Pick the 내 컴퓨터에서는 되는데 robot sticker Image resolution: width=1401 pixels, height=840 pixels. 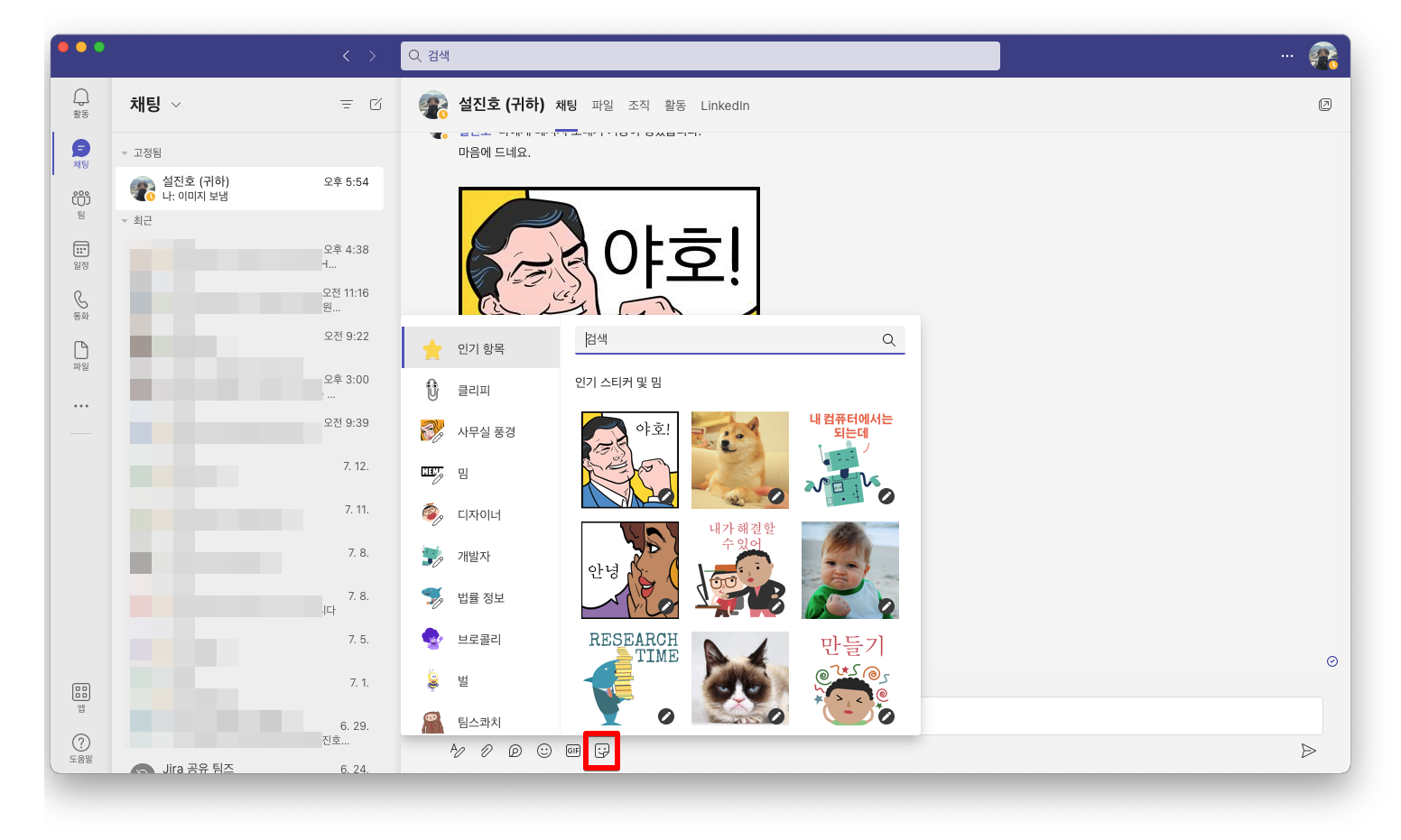coord(850,460)
